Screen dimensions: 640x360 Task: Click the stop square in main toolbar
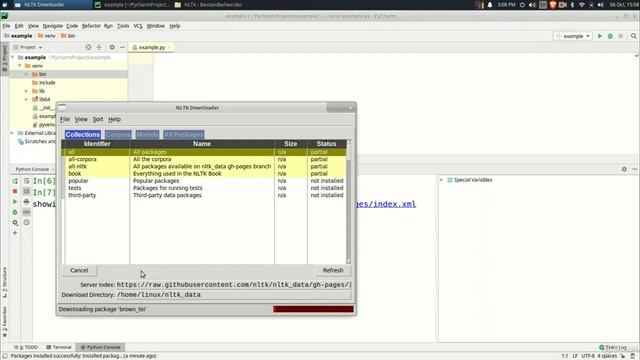coord(621,36)
